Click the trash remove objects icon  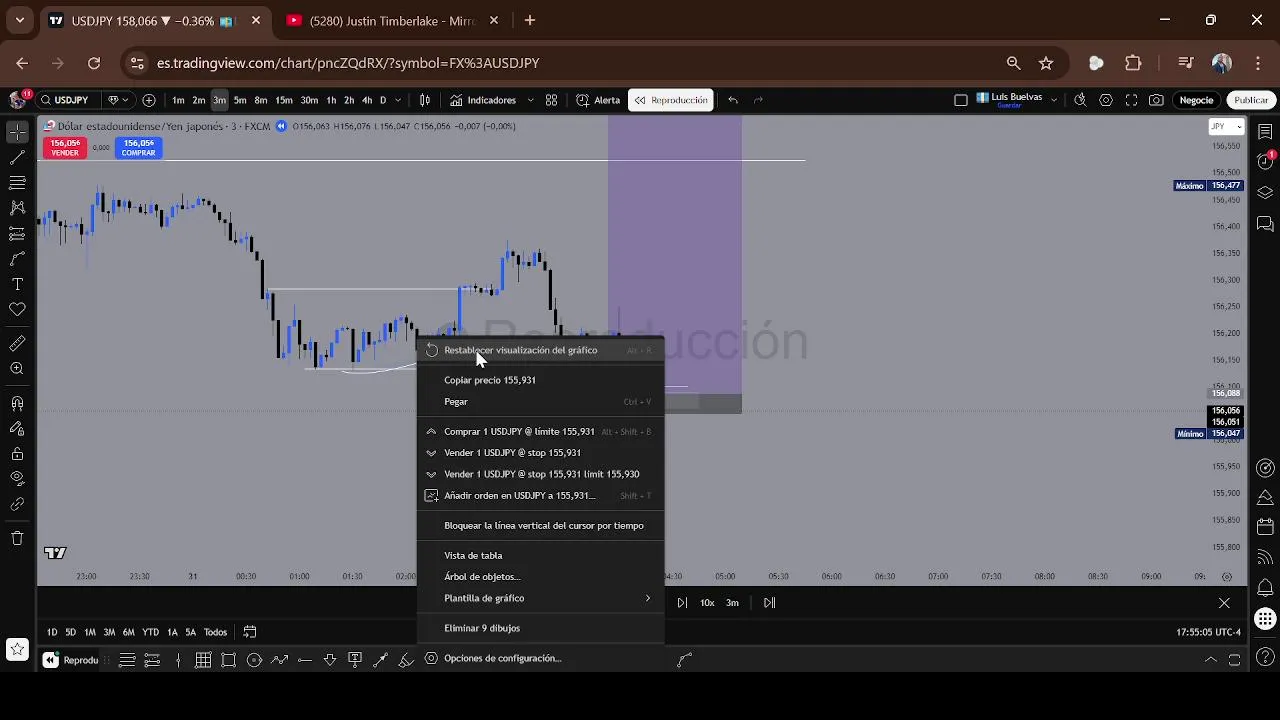[x=17, y=538]
